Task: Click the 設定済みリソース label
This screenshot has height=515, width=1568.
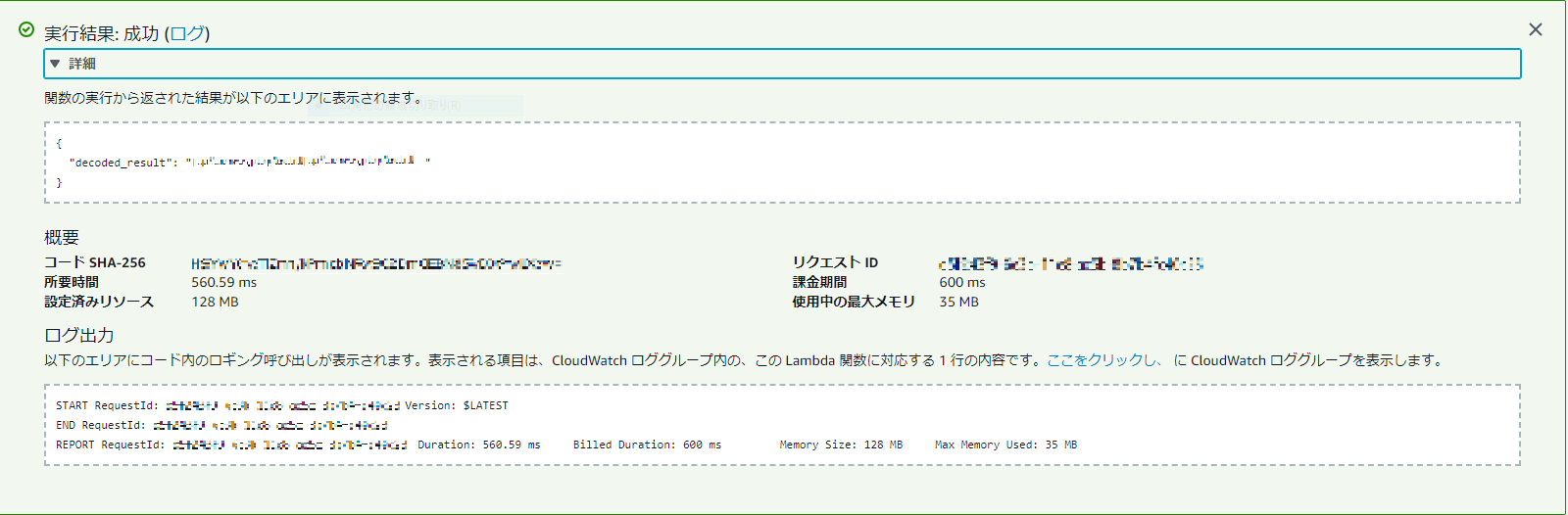Action: (x=99, y=302)
